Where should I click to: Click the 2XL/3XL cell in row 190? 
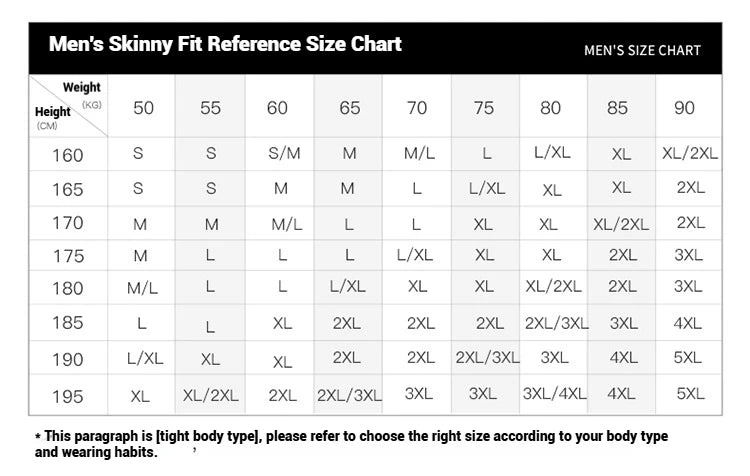pyautogui.click(x=487, y=357)
